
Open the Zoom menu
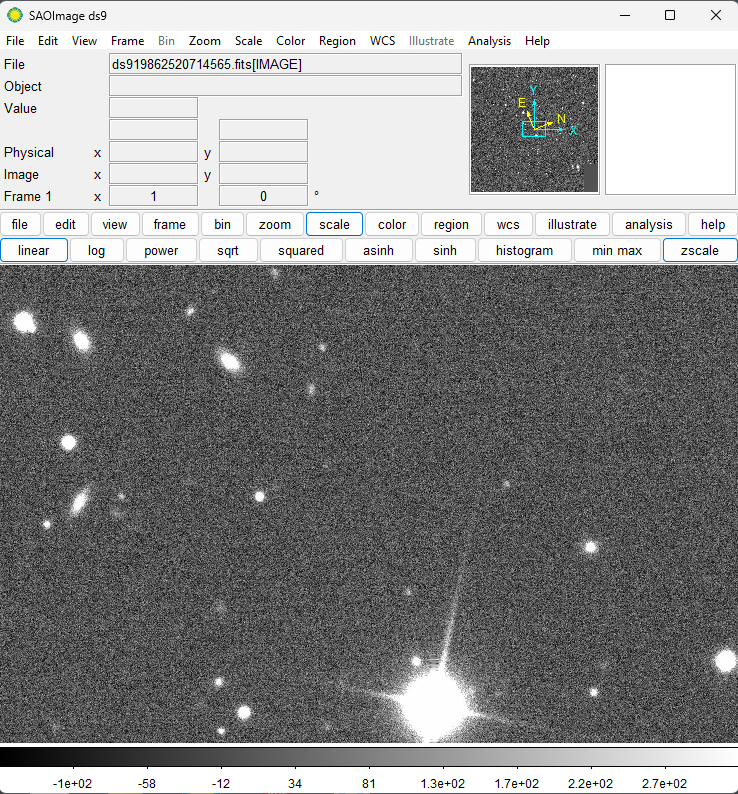205,41
